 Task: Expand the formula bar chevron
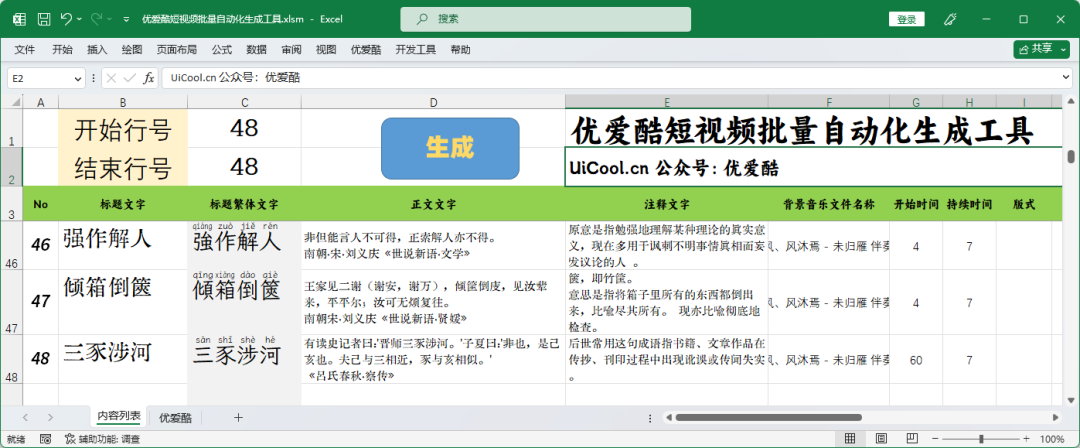pyautogui.click(x=1066, y=78)
